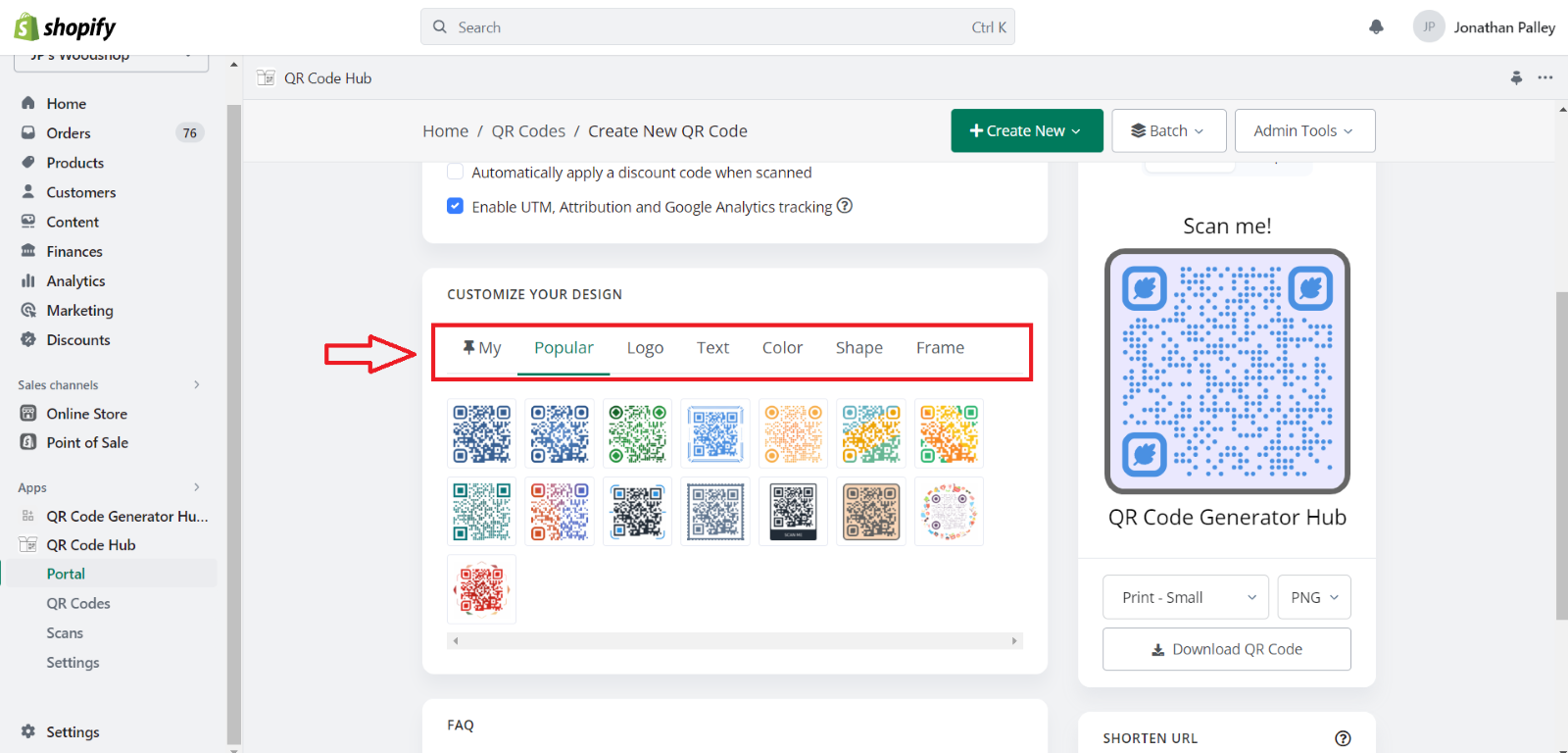Select the light-blue framed QR design thumbnail
The height and width of the screenshot is (753, 1568).
point(715,433)
